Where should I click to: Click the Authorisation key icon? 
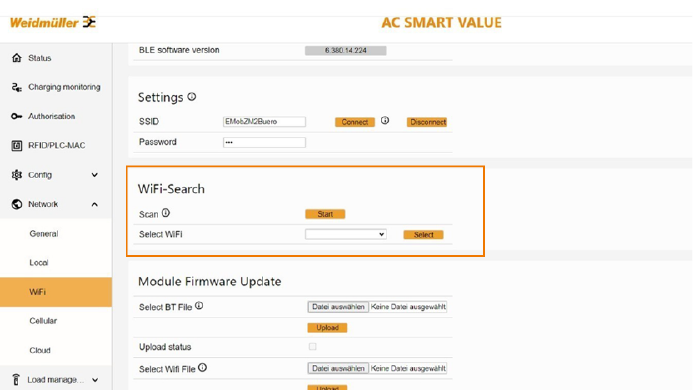point(17,116)
